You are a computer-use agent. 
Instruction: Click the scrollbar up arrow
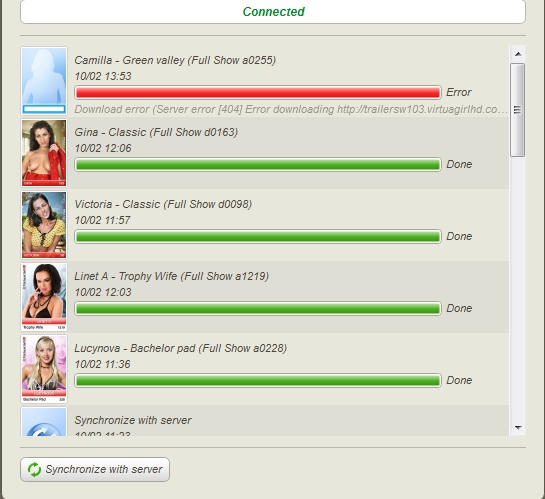[518, 54]
